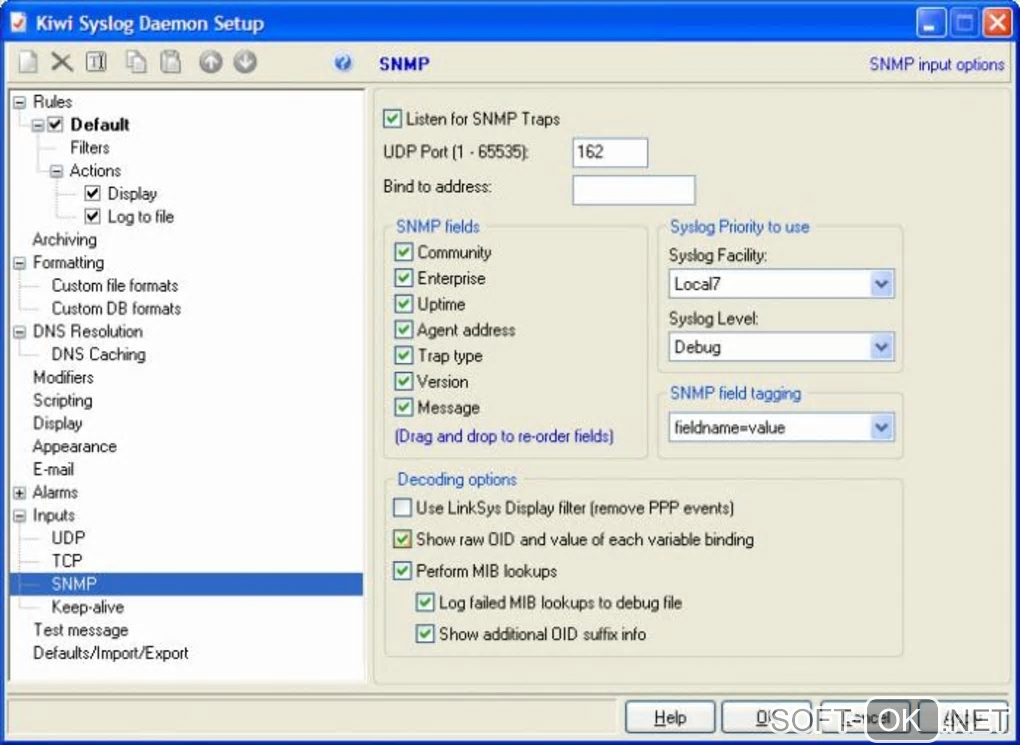Viewport: 1020px width, 745px height.
Task: Toggle the Default rule checkbox
Action: click(55, 124)
